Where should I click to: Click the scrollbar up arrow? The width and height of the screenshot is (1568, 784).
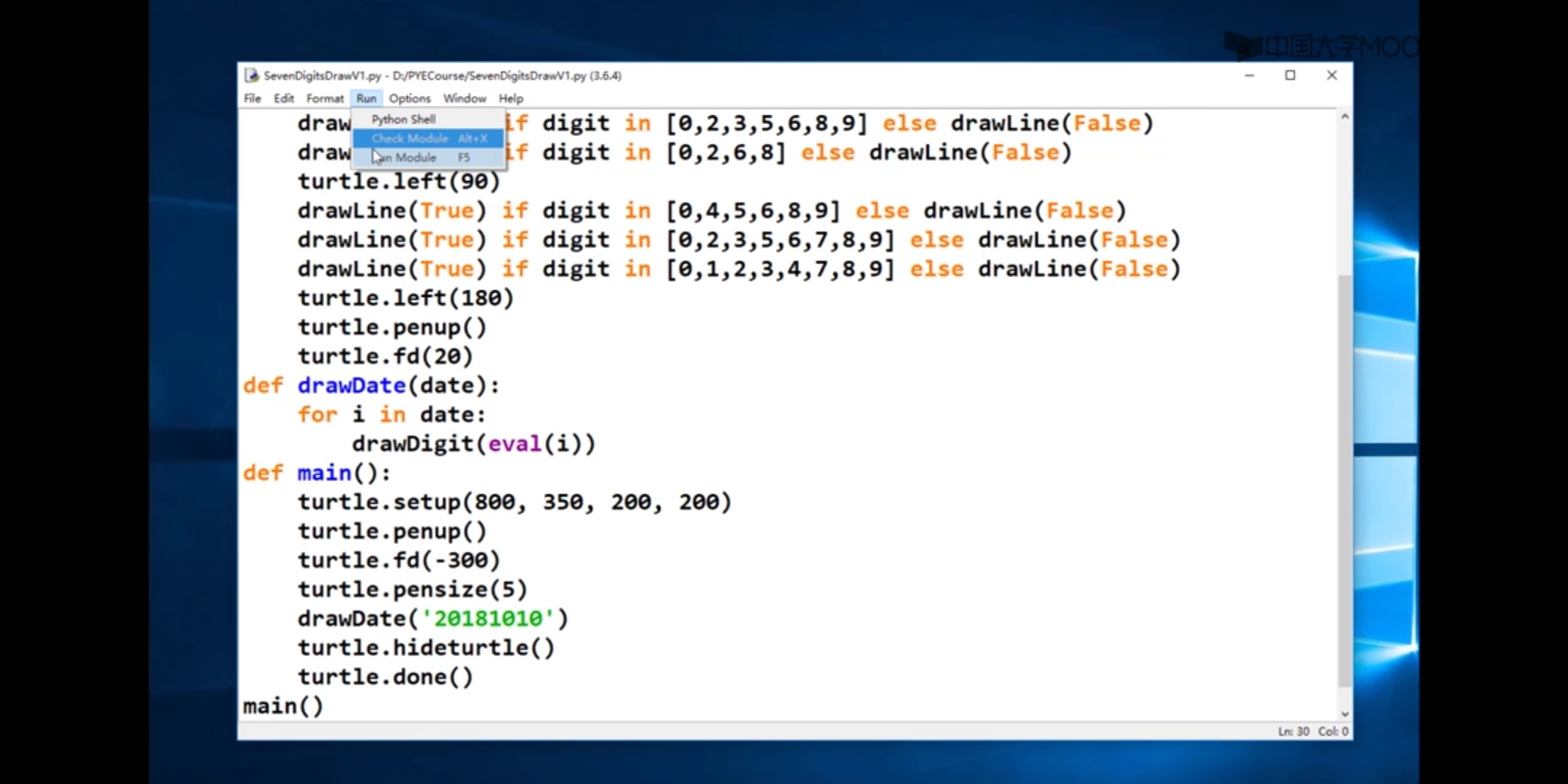1344,117
